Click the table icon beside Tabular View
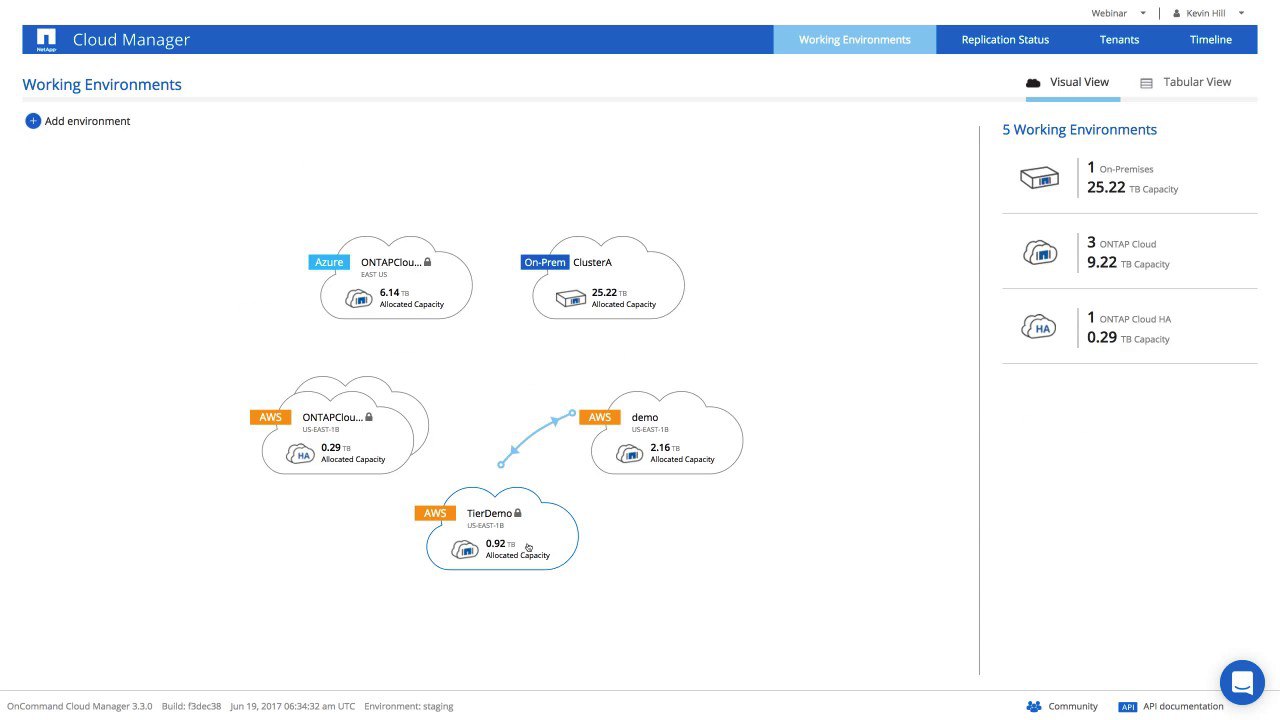The image size is (1280, 720). pyautogui.click(x=1147, y=83)
